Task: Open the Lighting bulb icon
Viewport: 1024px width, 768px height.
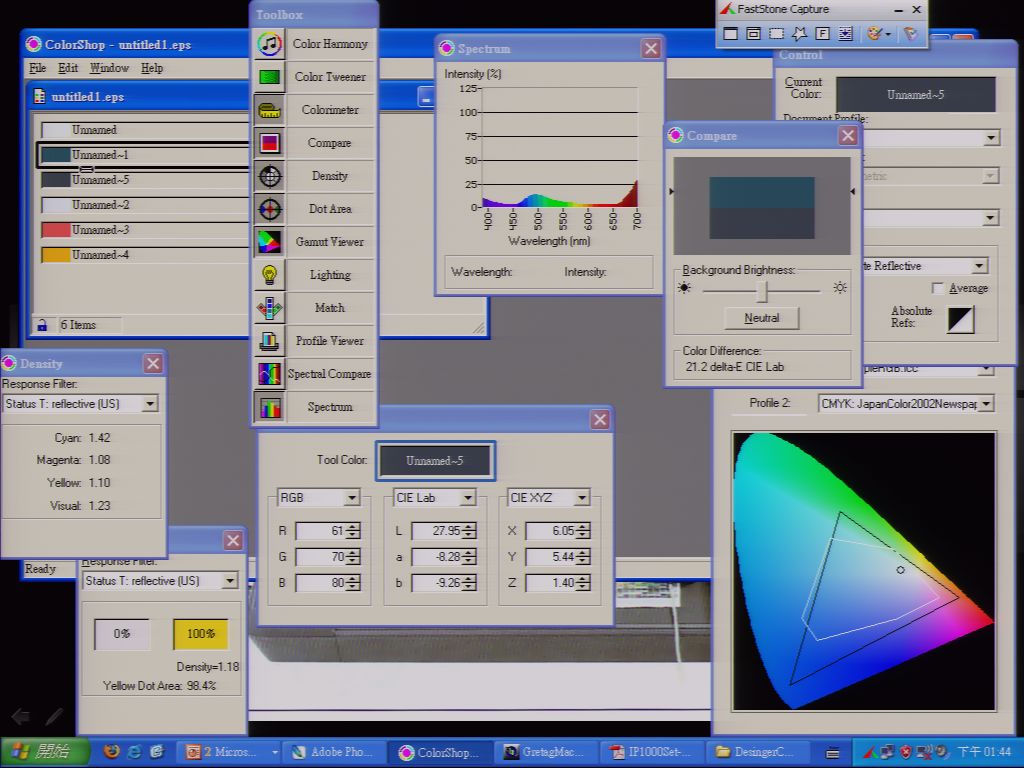Action: (x=269, y=275)
